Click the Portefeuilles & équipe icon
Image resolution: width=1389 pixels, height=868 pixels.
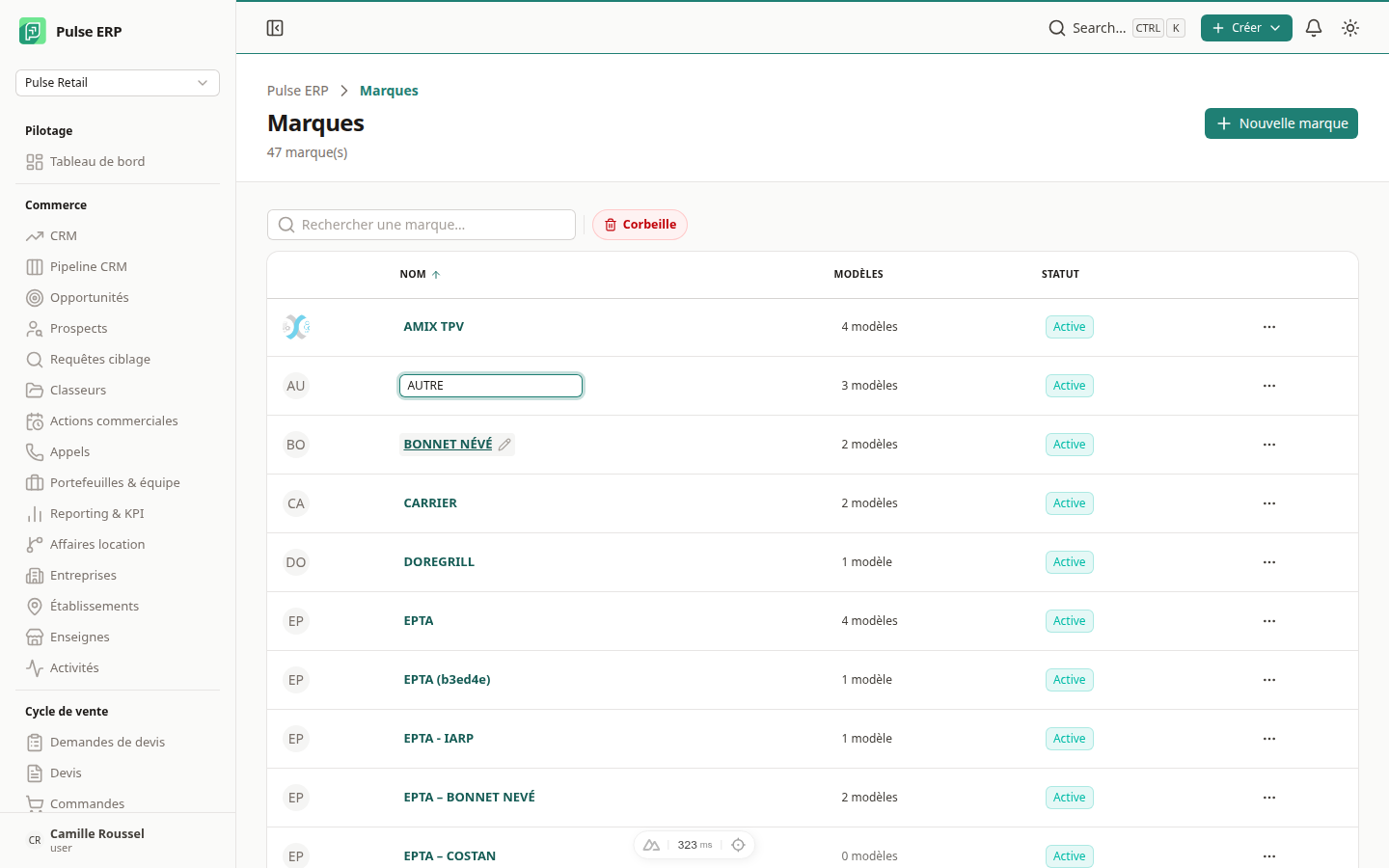click(35, 483)
